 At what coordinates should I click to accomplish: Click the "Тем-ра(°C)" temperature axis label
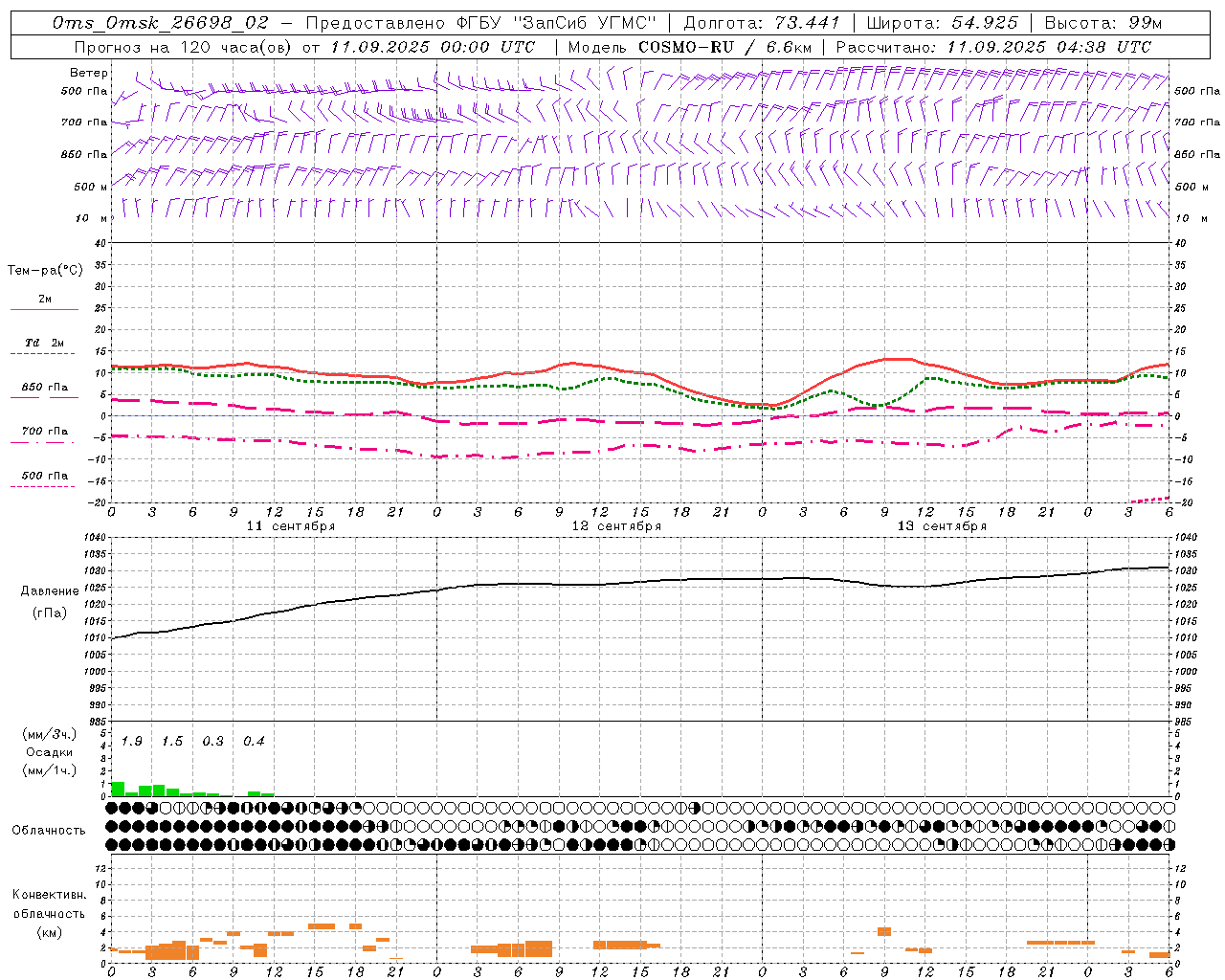tap(45, 271)
